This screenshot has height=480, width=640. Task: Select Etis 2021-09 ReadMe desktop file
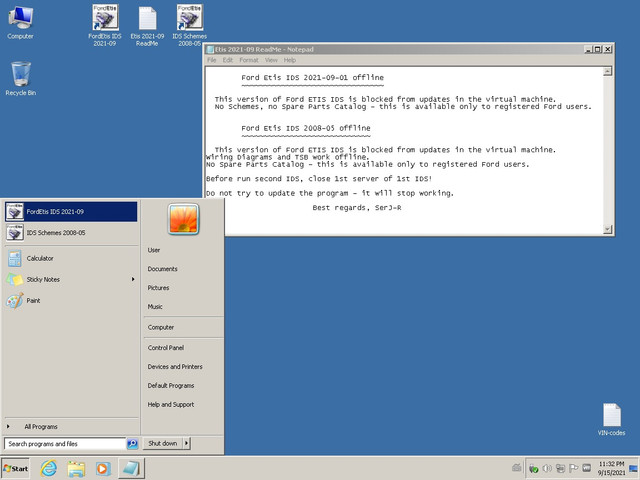tap(147, 25)
